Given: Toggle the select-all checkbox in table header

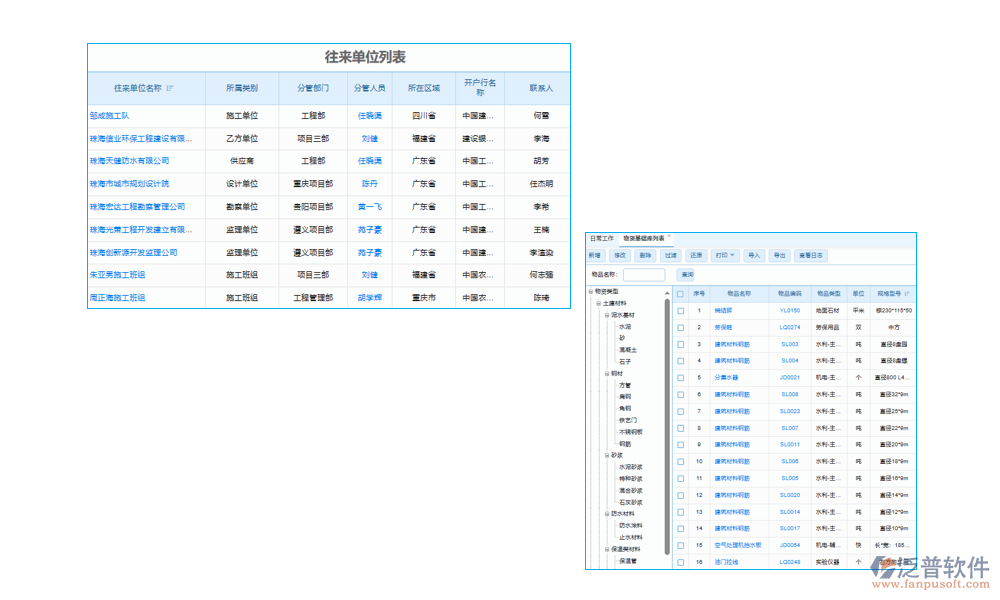Looking at the screenshot, I should [680, 294].
